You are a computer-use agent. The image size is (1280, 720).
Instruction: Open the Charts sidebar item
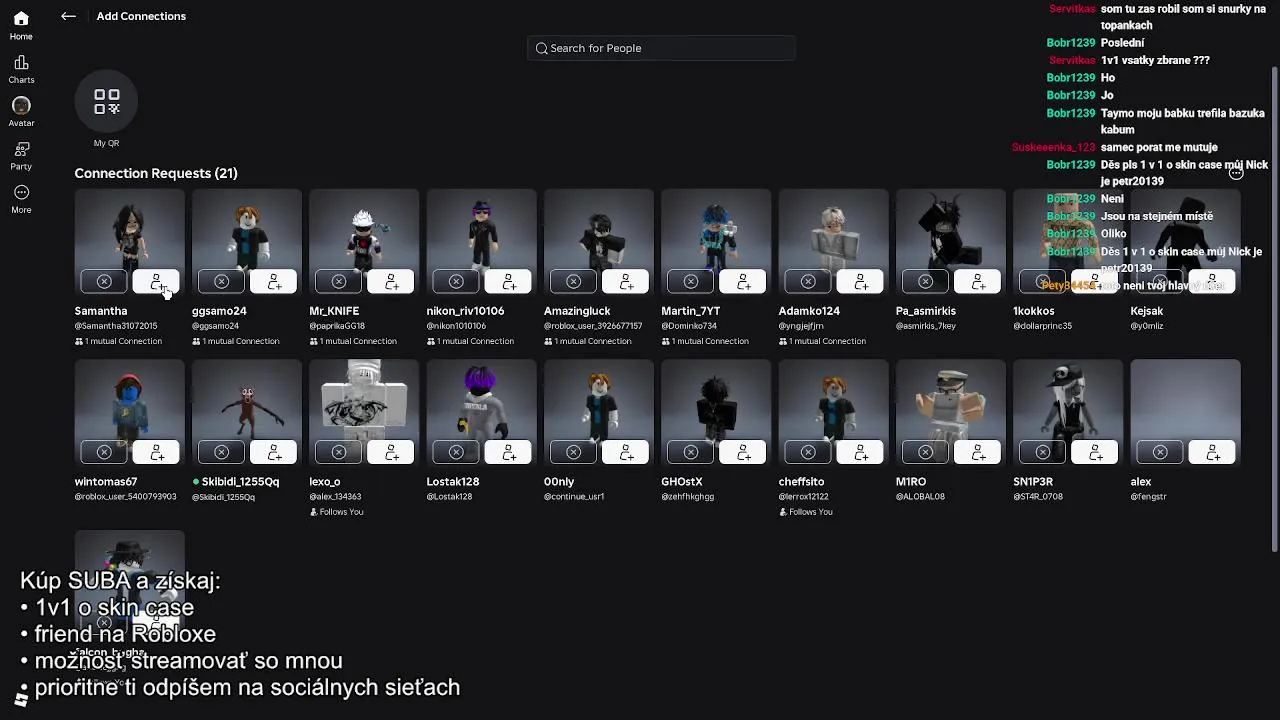21,70
